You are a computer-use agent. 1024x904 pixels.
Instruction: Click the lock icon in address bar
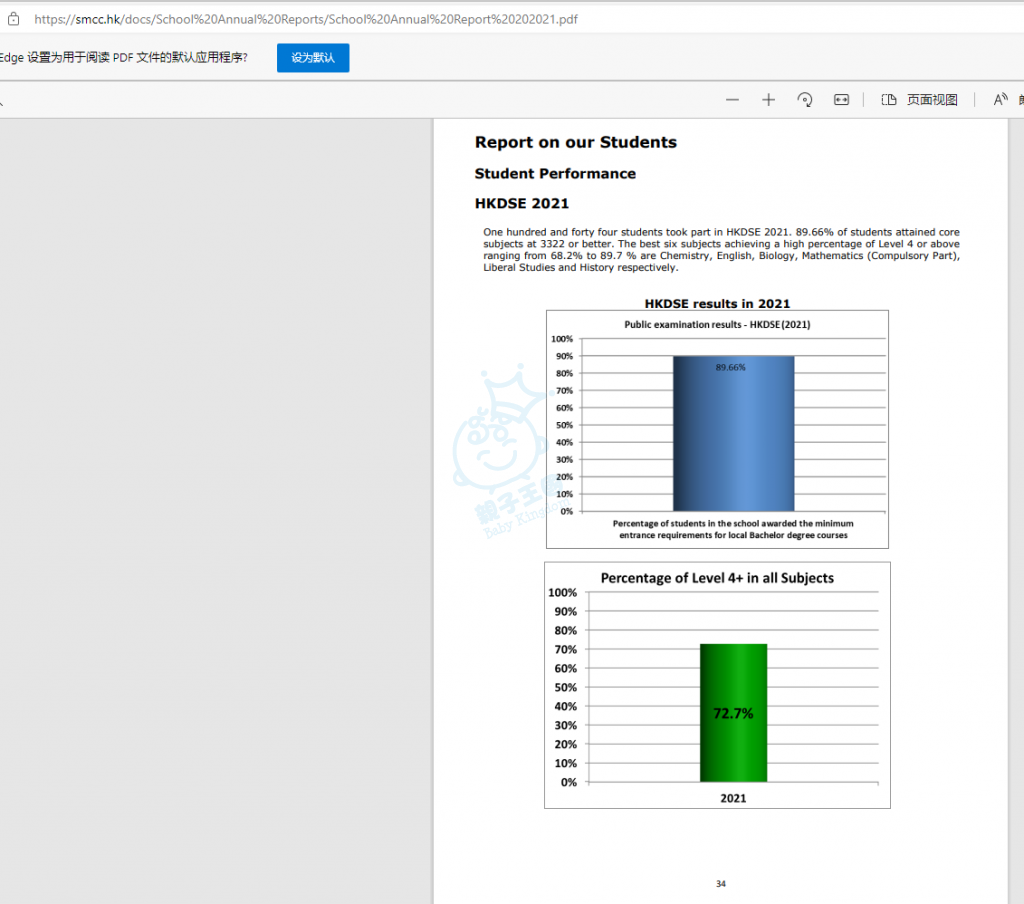tap(14, 19)
